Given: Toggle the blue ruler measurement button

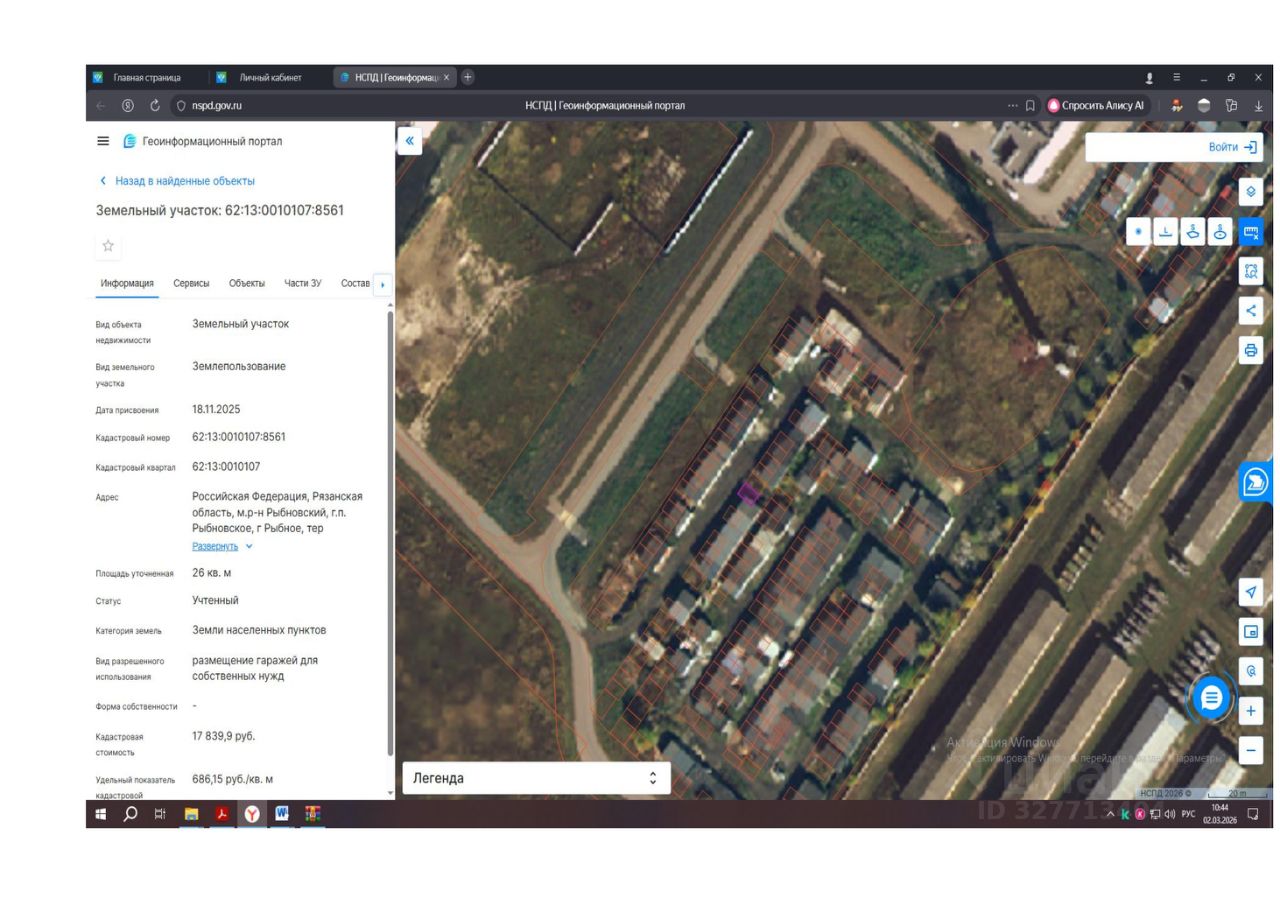Looking at the screenshot, I should click(x=1251, y=231).
